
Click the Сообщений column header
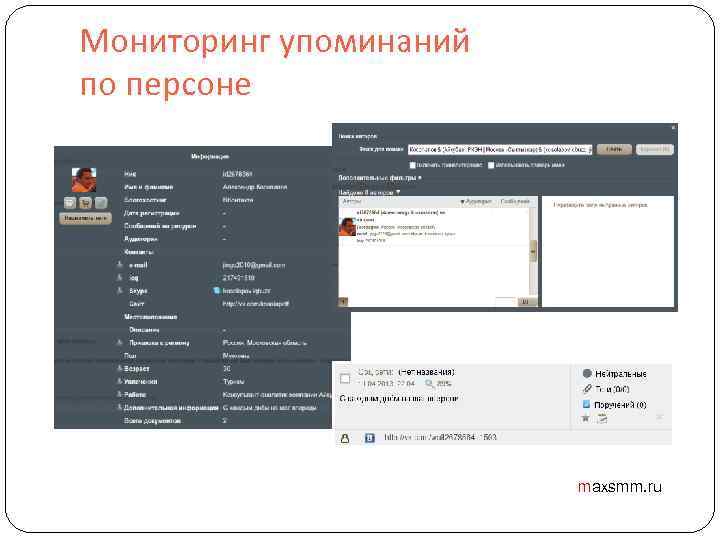(x=515, y=202)
